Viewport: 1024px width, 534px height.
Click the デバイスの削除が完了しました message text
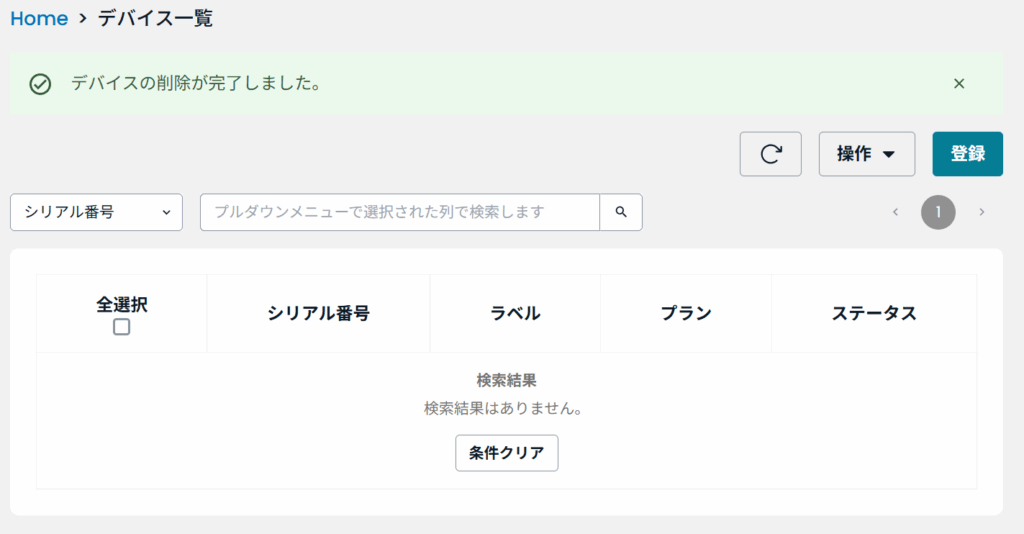tap(196, 84)
